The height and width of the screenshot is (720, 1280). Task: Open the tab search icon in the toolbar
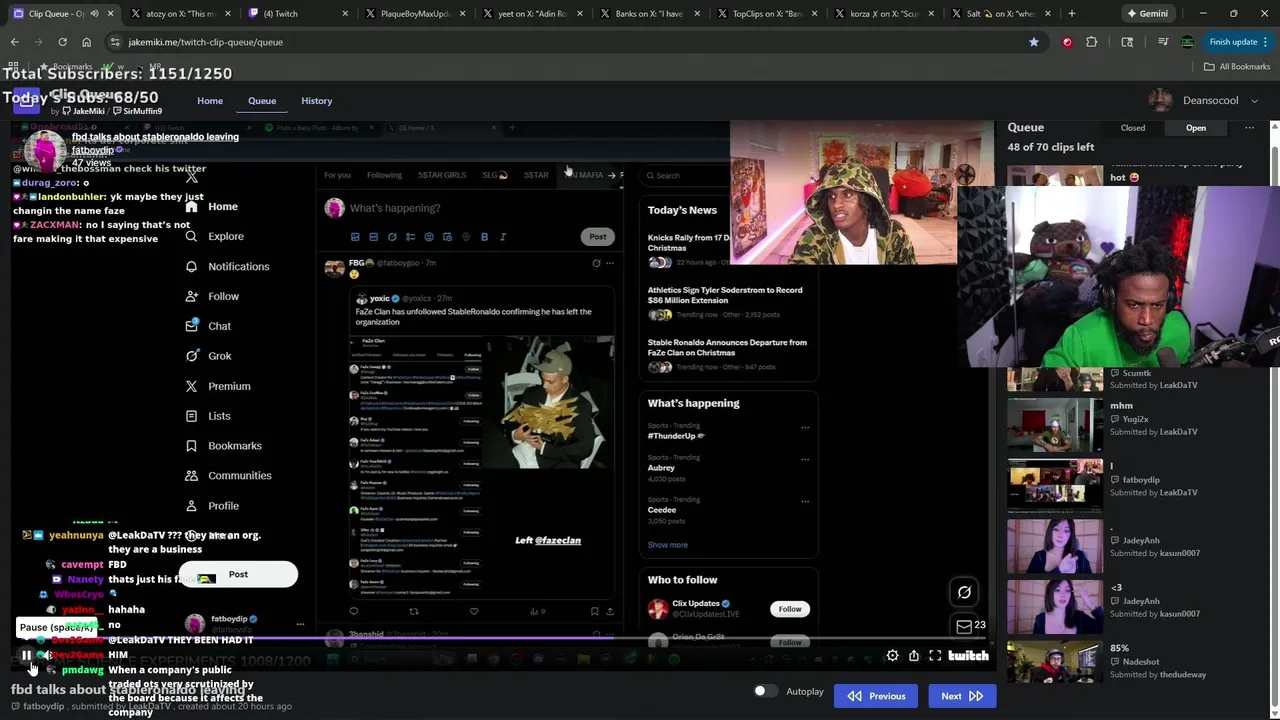[1127, 42]
